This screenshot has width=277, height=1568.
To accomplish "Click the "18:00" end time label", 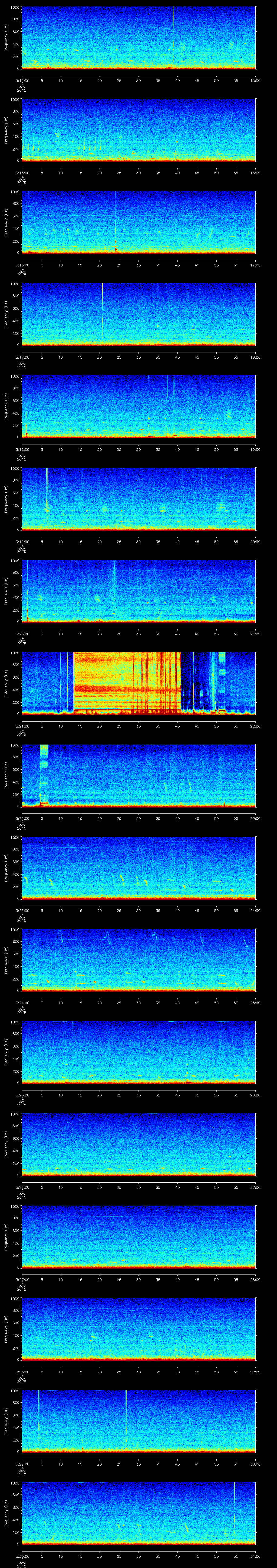I will (255, 357).
